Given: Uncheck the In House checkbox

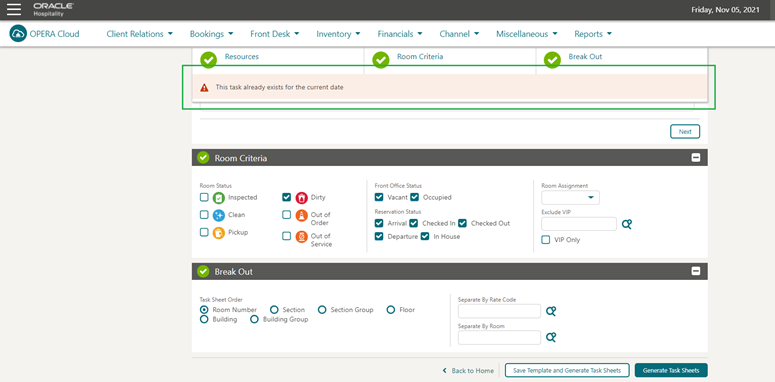Looking at the screenshot, I should pos(425,236).
